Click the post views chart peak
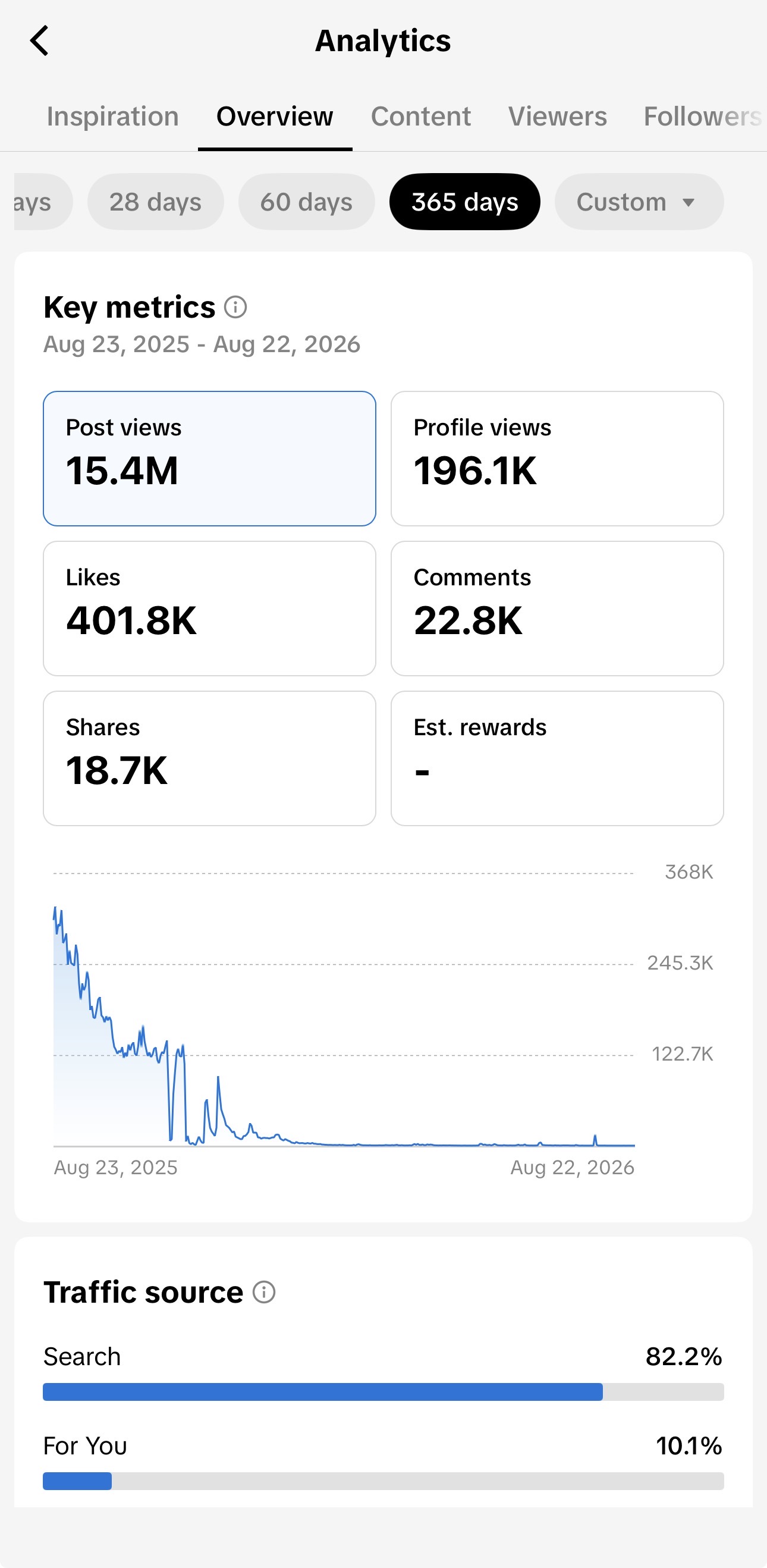The image size is (767, 1568). 55,908
